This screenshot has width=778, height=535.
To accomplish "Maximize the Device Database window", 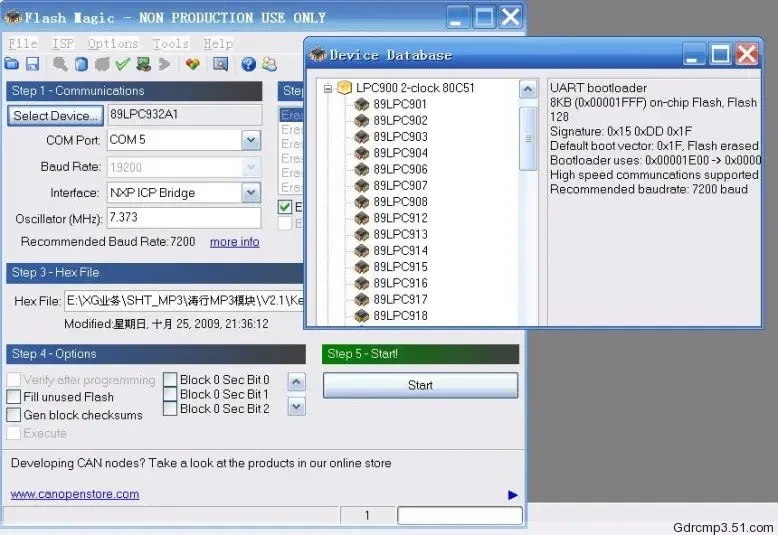I will 720,54.
